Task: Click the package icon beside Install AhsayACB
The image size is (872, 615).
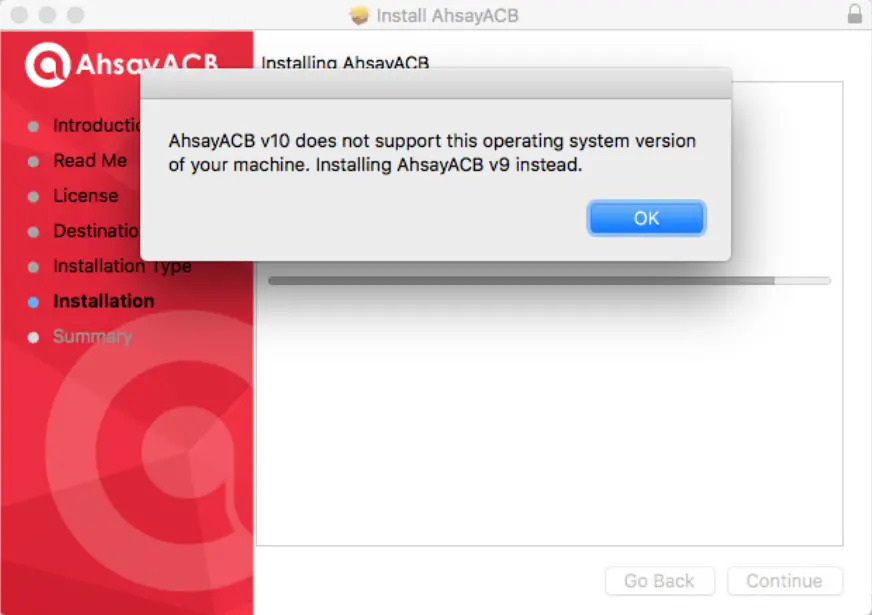Action: tap(359, 15)
